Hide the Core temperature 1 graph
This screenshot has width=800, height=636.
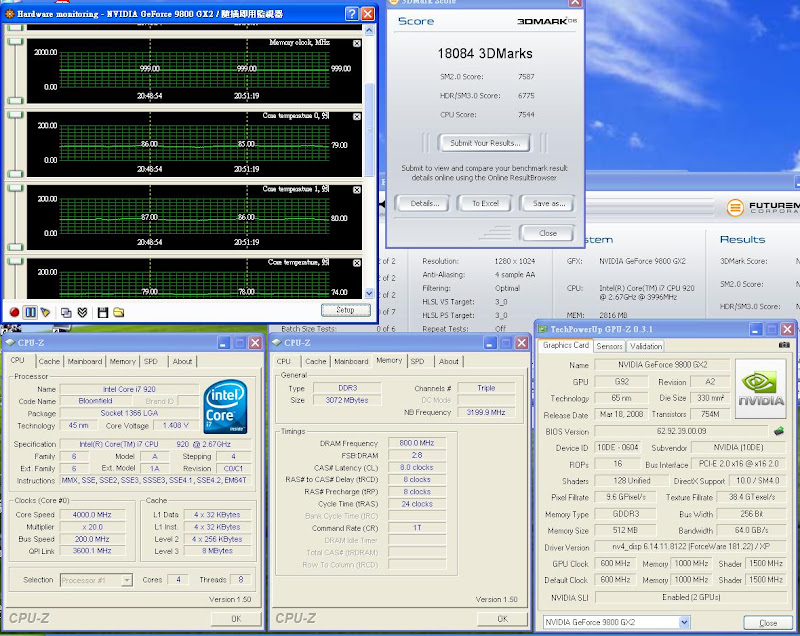click(x=357, y=190)
